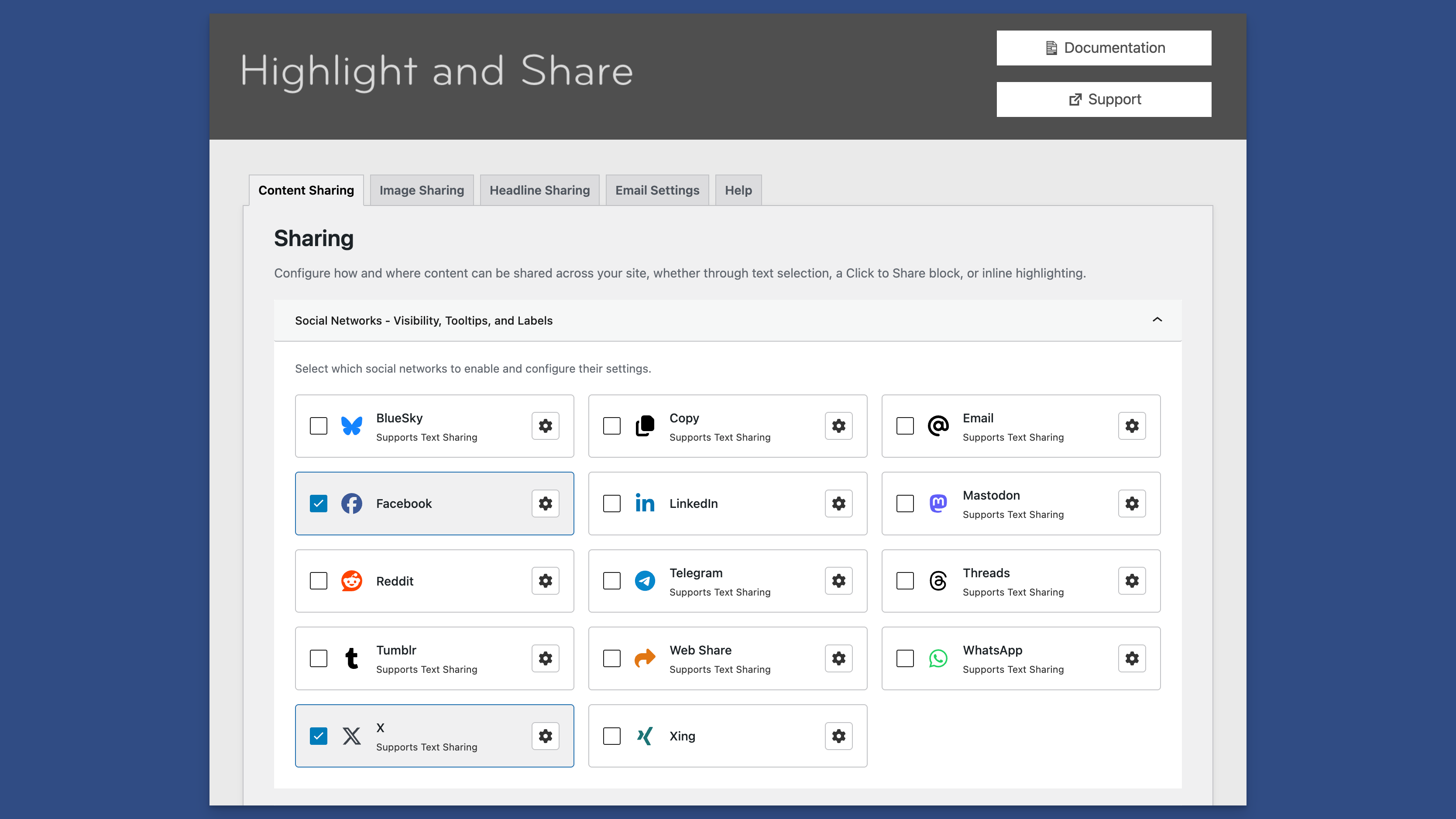This screenshot has width=1456, height=819.
Task: Open X settings gear
Action: click(x=545, y=735)
